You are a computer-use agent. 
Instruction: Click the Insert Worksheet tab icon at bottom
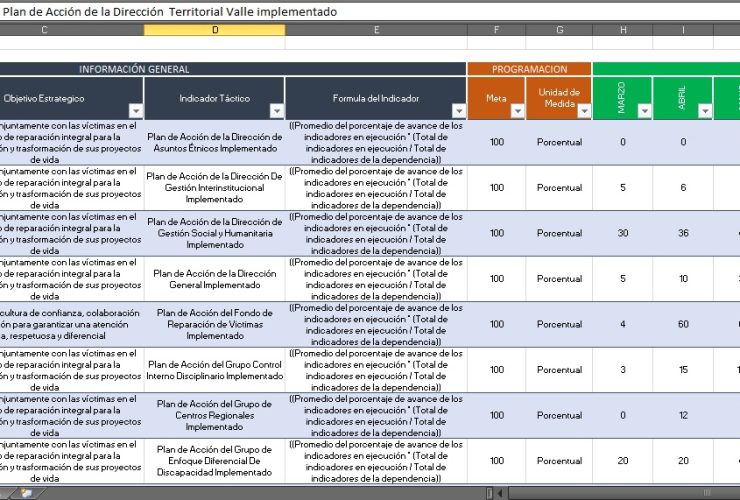click(26, 493)
